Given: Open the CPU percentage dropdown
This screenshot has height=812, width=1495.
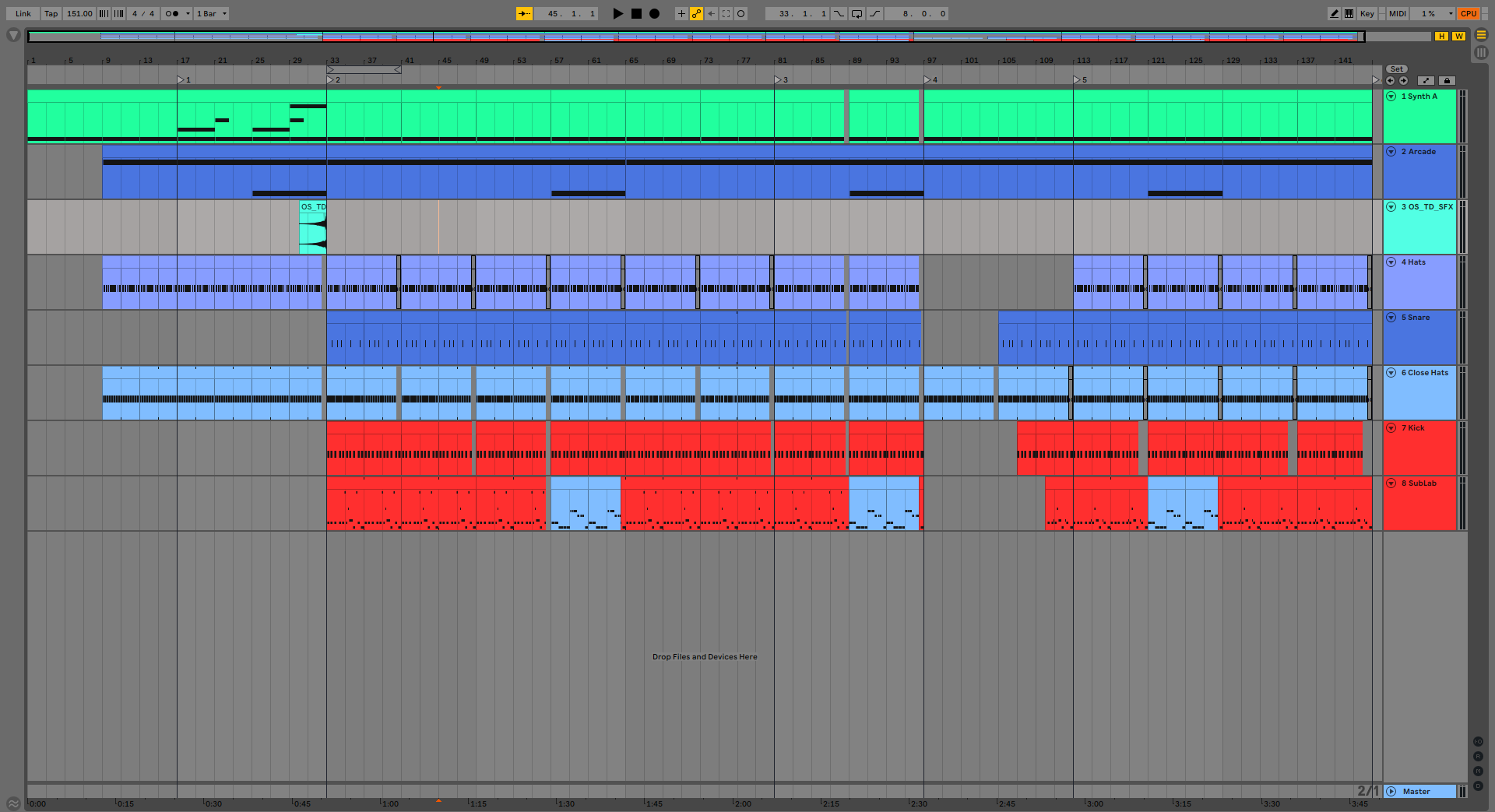Looking at the screenshot, I should click(x=1450, y=13).
